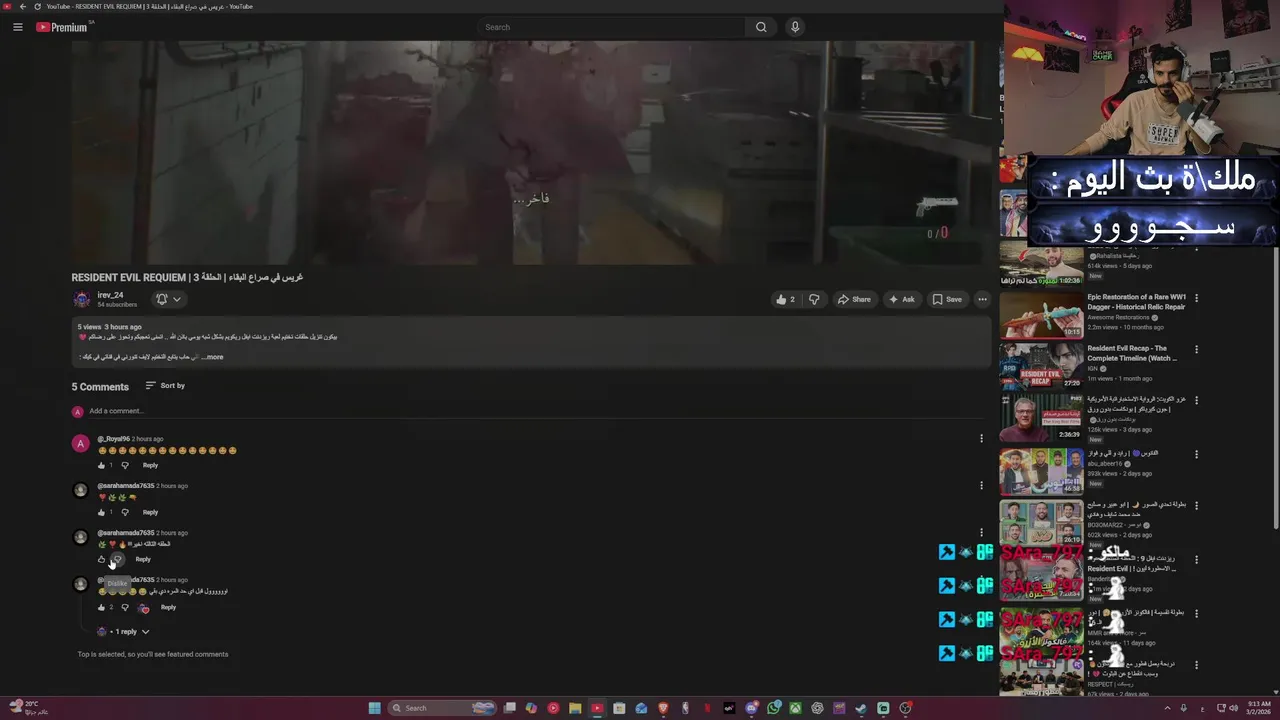Save the video to a playlist
The image size is (1280, 720).
point(947,299)
